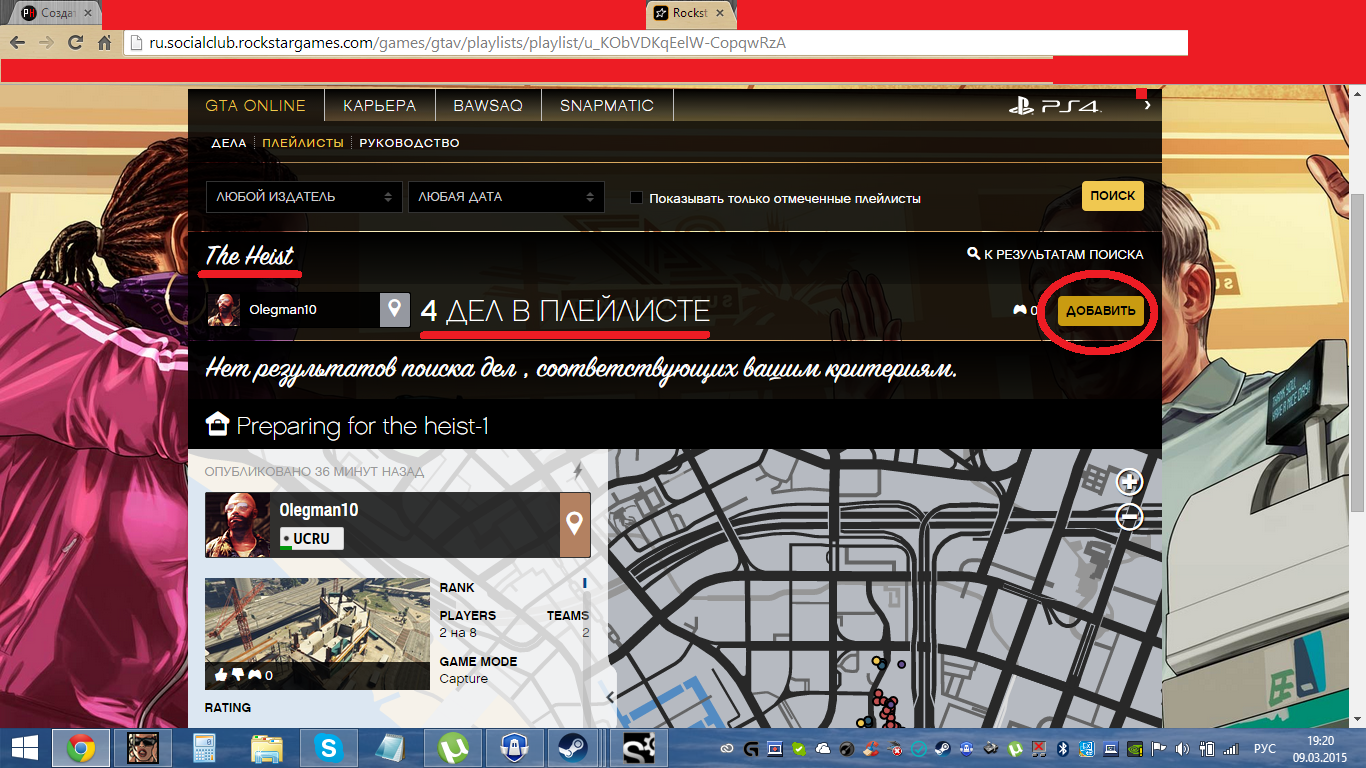1366x768 pixels.
Task: Click the '2 на 8' players value
Action: pos(458,633)
